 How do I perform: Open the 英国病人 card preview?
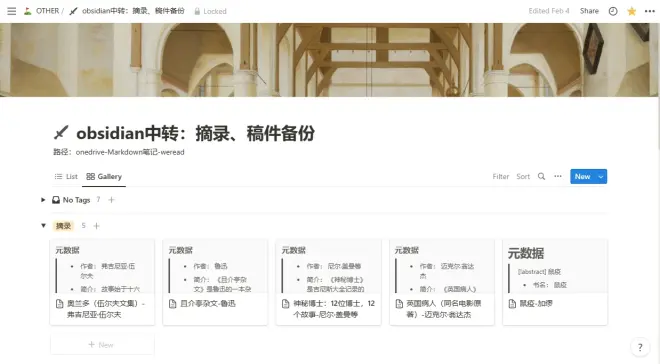(442, 266)
